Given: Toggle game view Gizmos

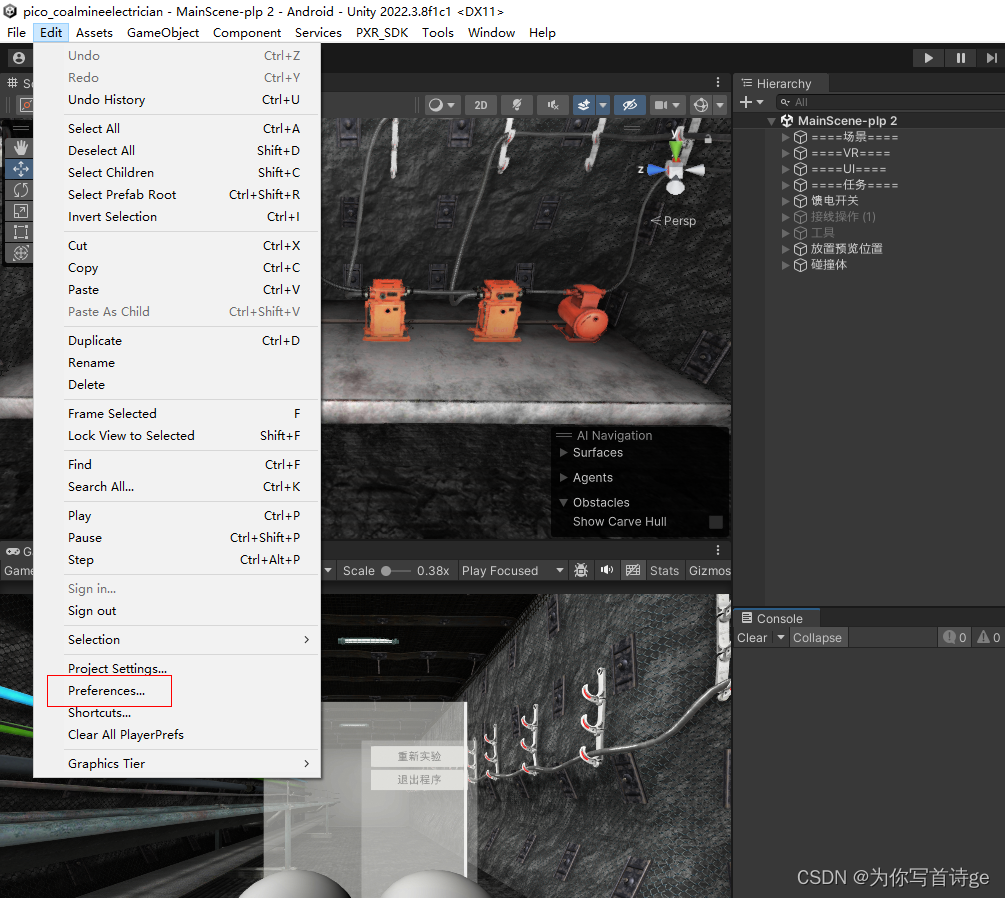Looking at the screenshot, I should pos(709,570).
